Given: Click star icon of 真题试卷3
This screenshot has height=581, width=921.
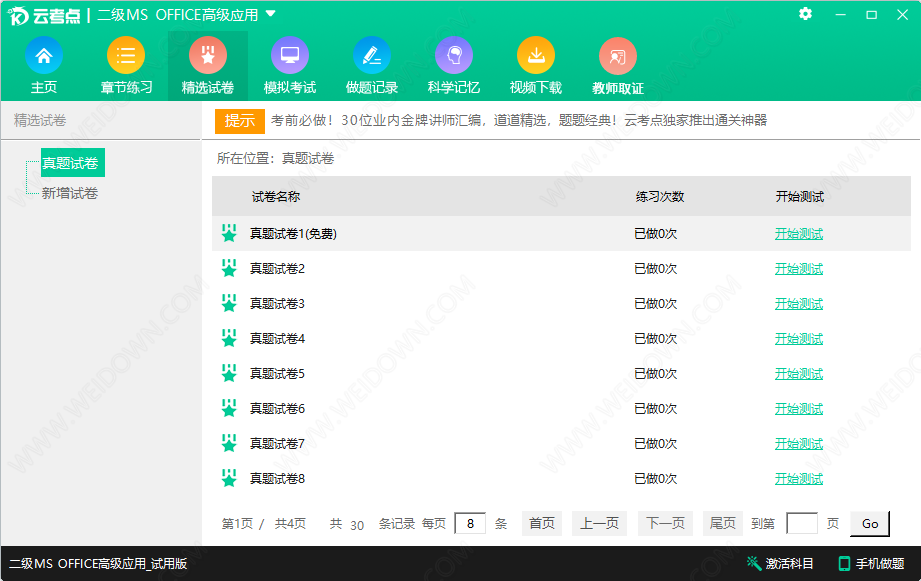Looking at the screenshot, I should pos(229,303).
